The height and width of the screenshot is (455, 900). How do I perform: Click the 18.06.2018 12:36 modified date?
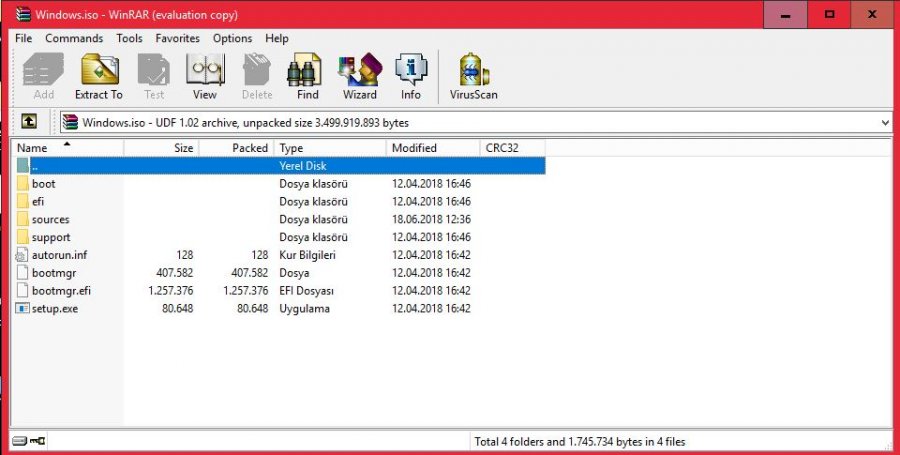coord(431,219)
